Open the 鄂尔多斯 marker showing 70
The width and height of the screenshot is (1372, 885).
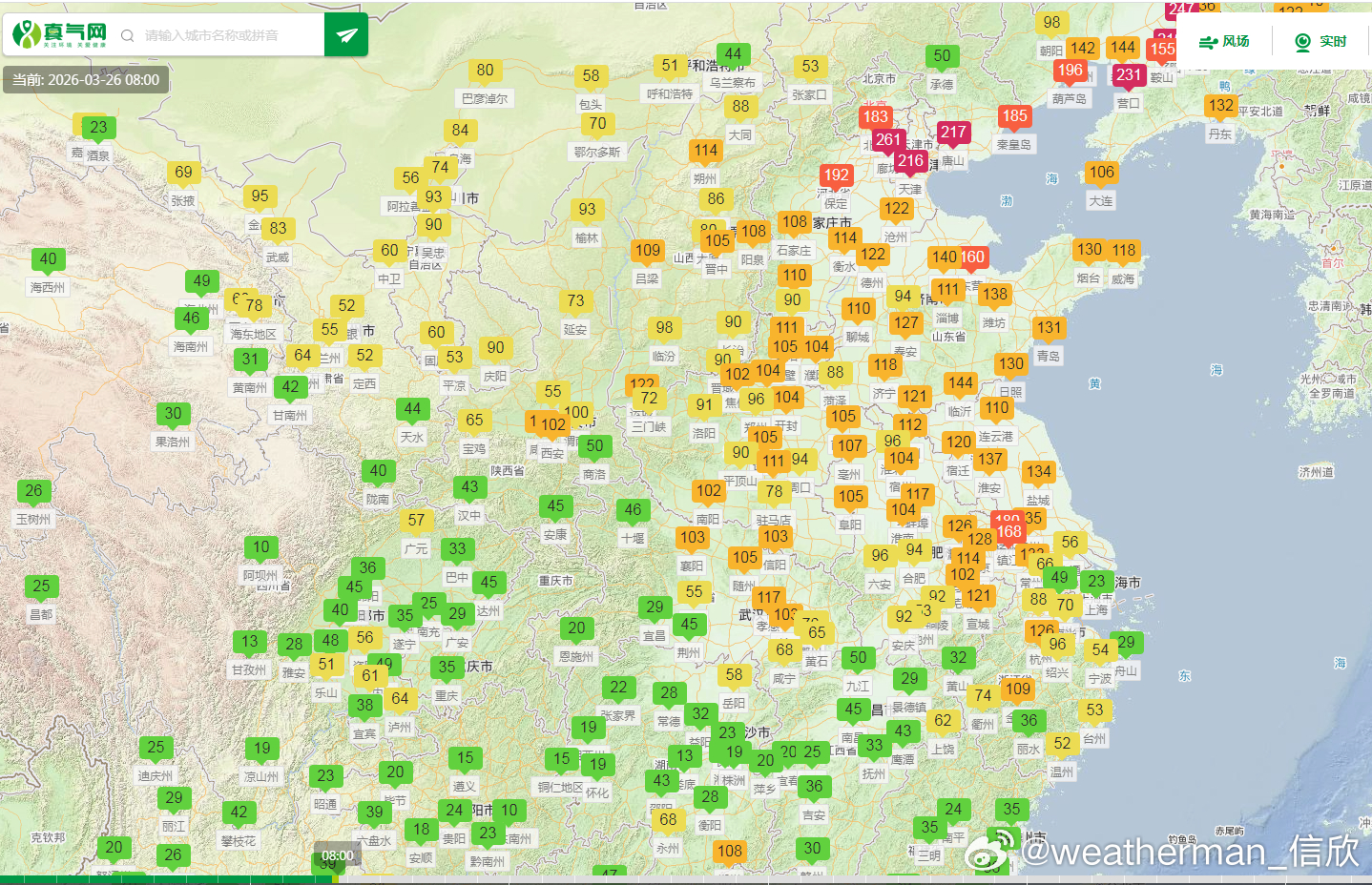597,125
